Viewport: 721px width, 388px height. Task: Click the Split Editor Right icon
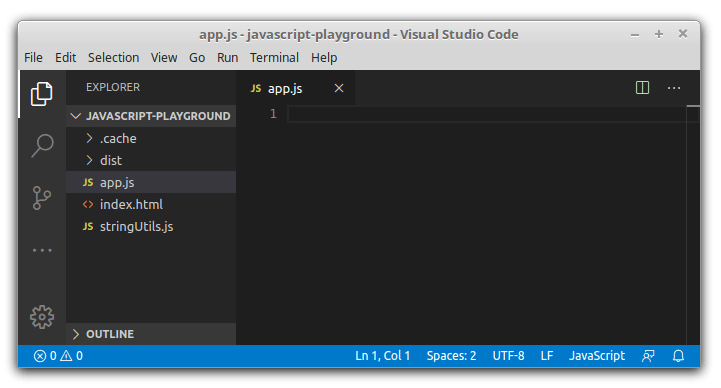point(642,88)
